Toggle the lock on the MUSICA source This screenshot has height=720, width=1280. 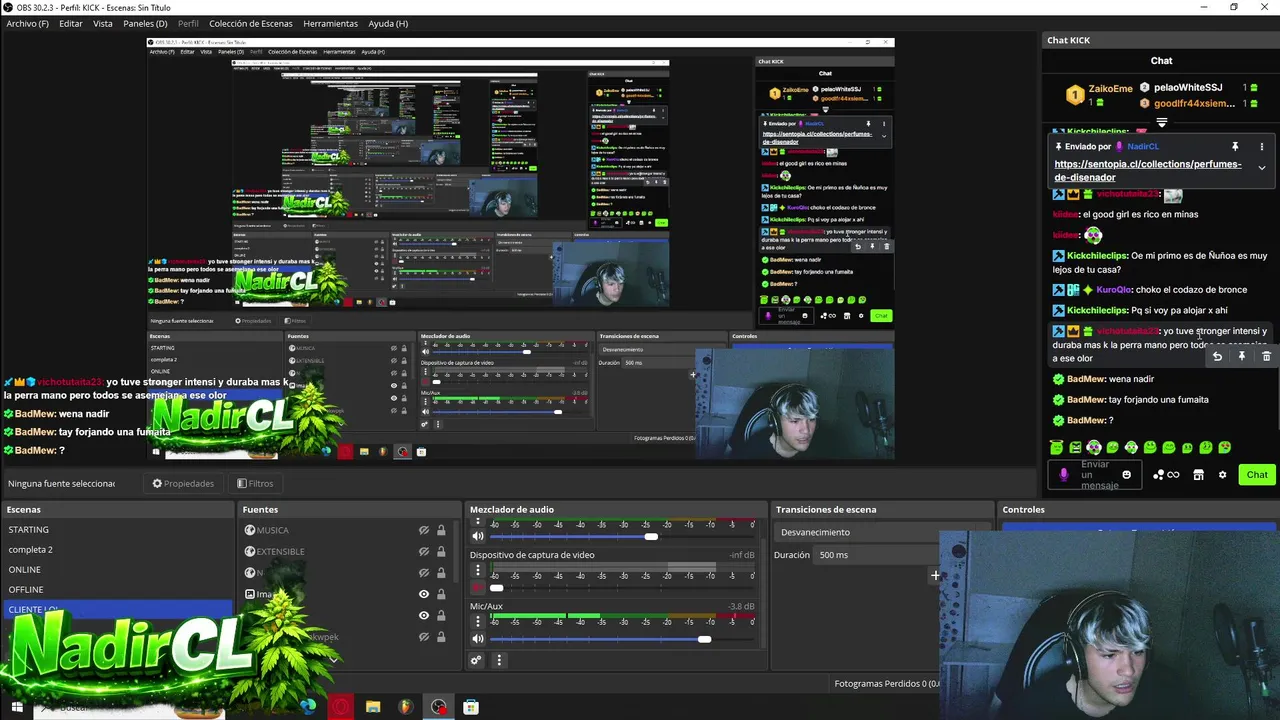[x=441, y=530]
